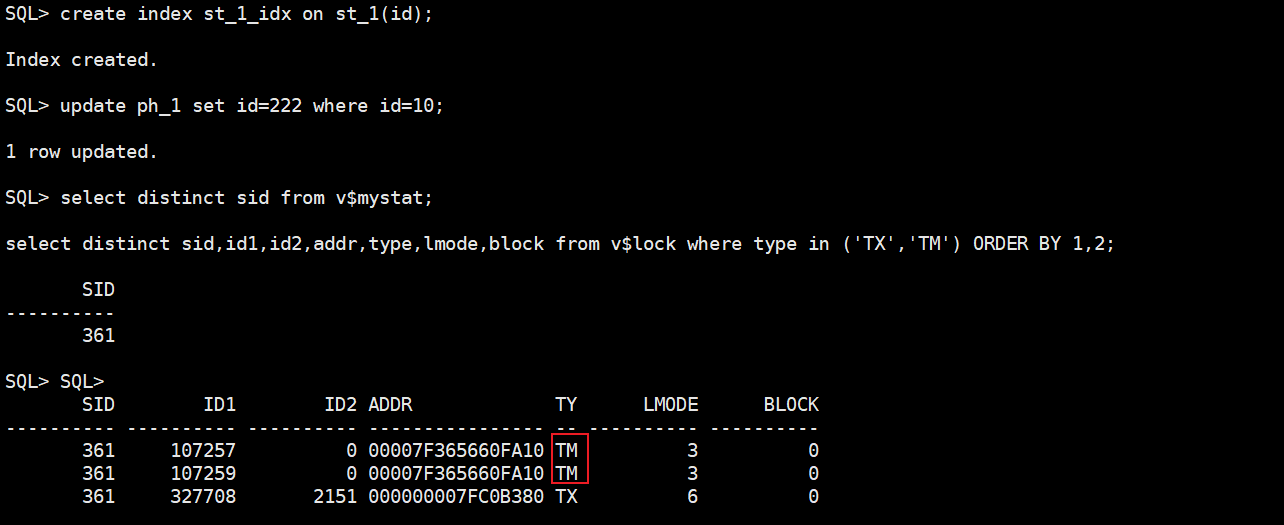The width and height of the screenshot is (1284, 525).
Task: Click the 'update ph_1 set id=222' command
Action: pyautogui.click(x=225, y=106)
